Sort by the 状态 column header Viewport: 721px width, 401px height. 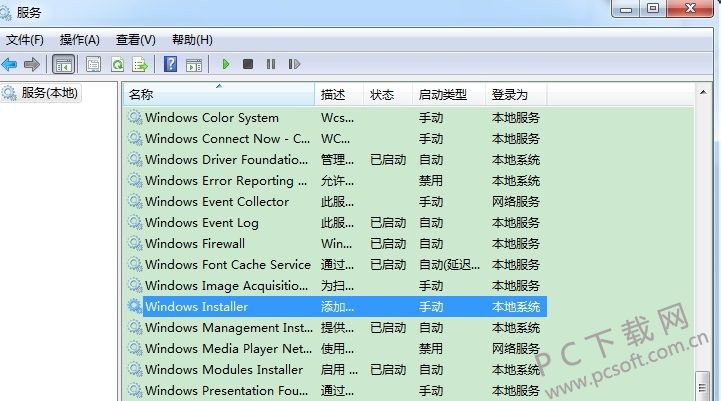pyautogui.click(x=388, y=95)
